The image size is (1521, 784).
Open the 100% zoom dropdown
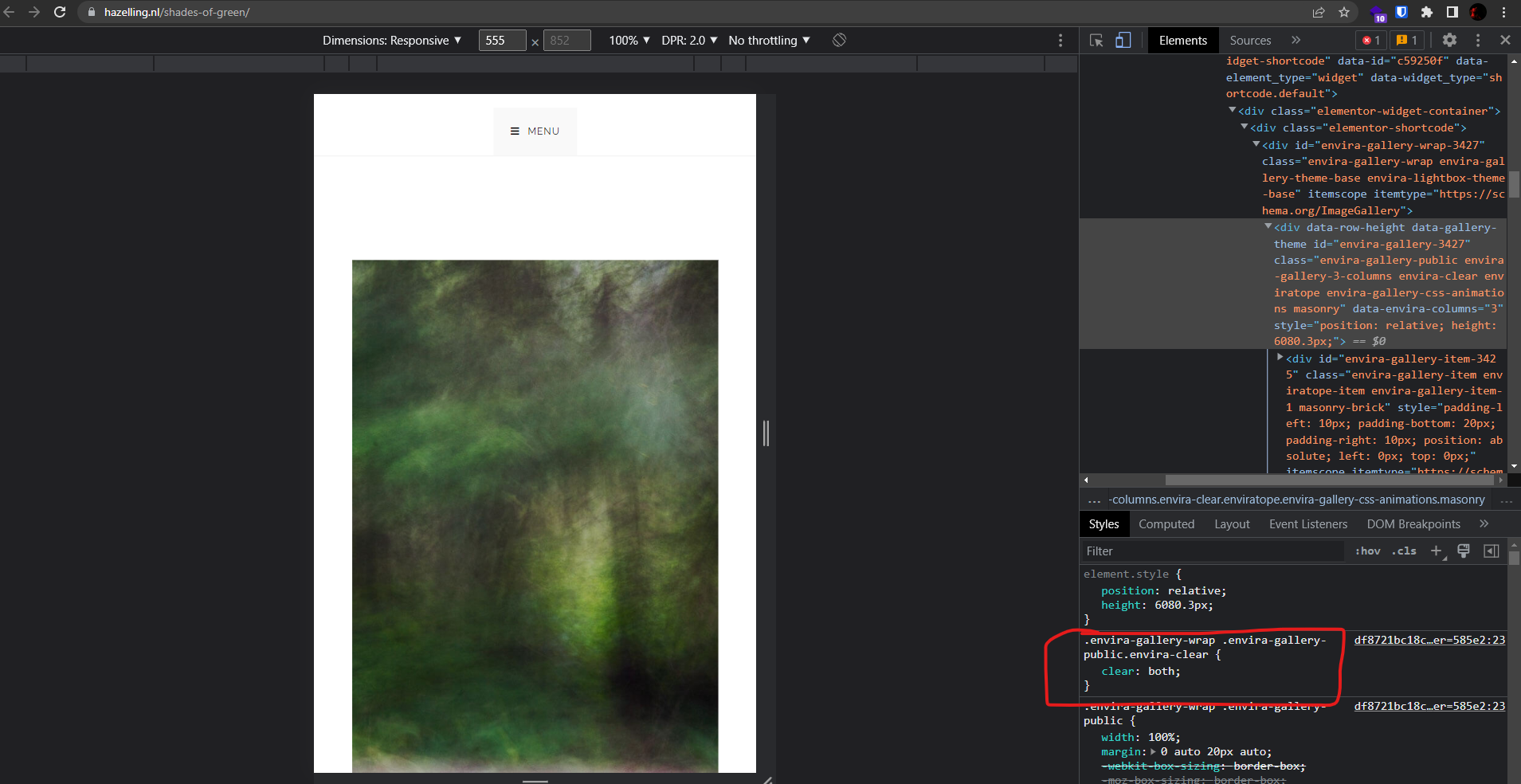[x=629, y=41]
